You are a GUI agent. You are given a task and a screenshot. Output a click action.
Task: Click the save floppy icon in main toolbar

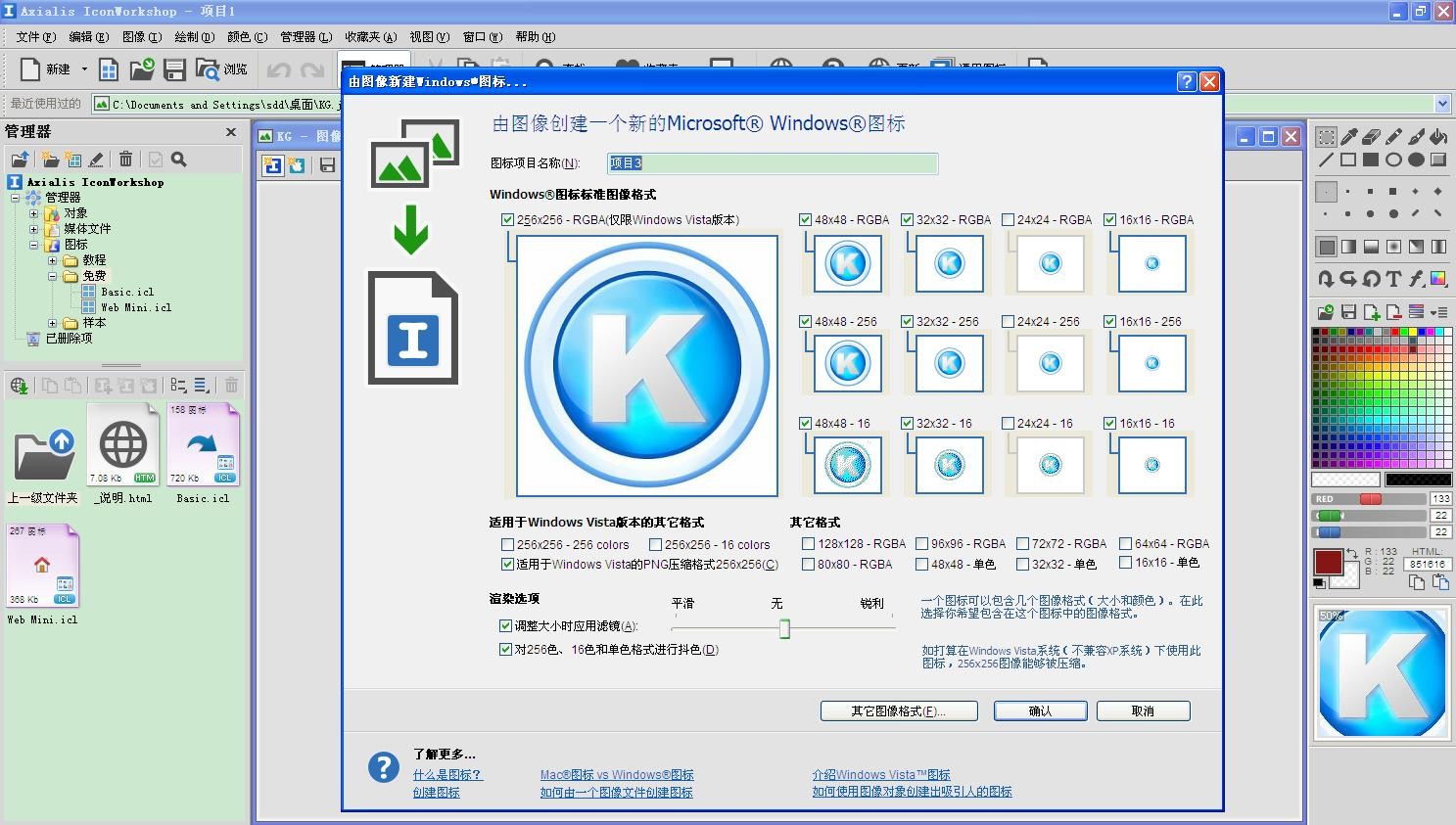click(x=174, y=69)
